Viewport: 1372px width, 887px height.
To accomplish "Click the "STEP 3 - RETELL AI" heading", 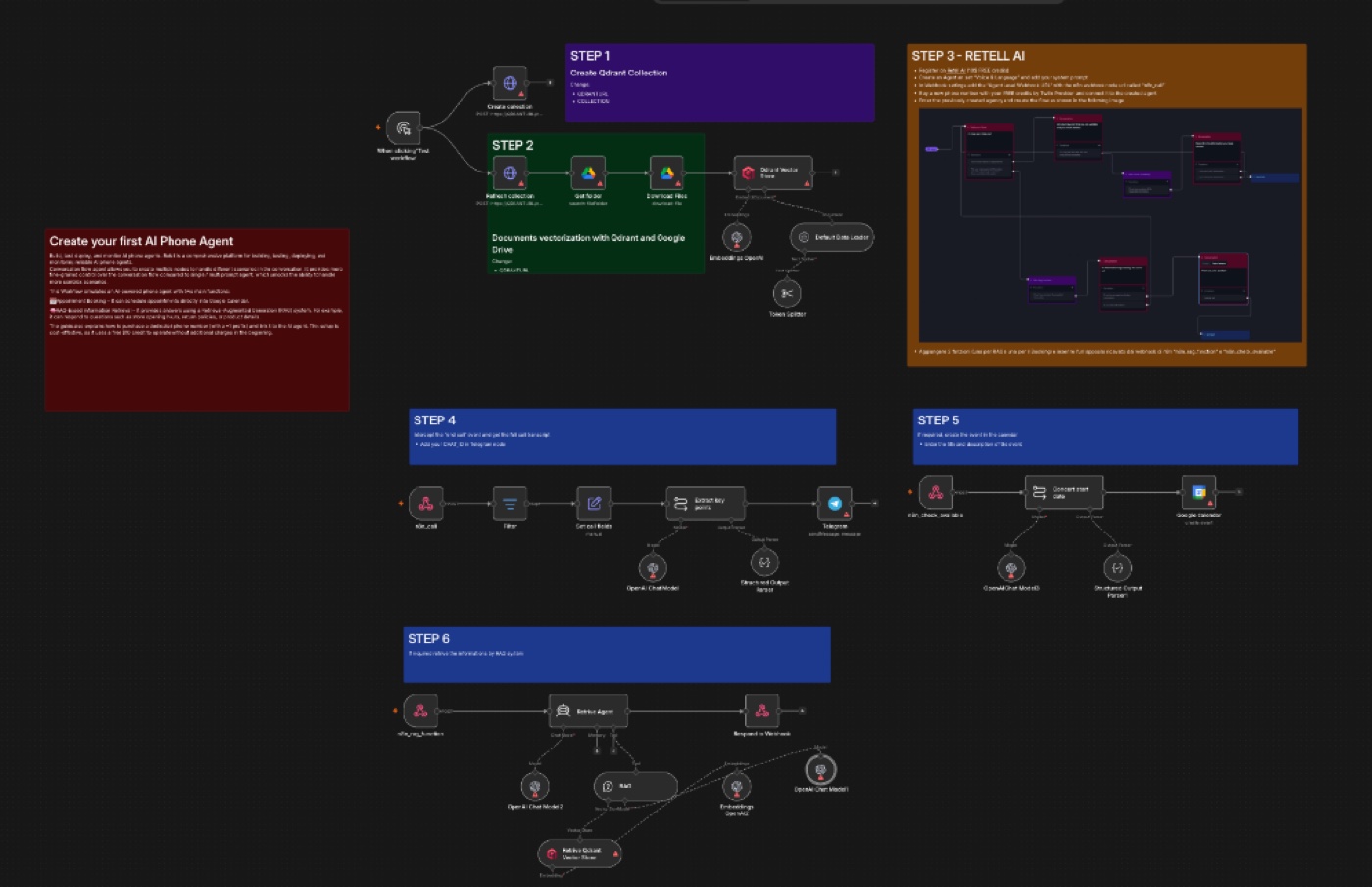I will 968,56.
